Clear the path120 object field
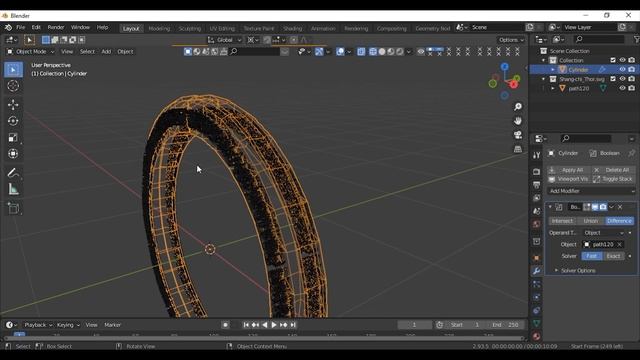 coord(620,244)
